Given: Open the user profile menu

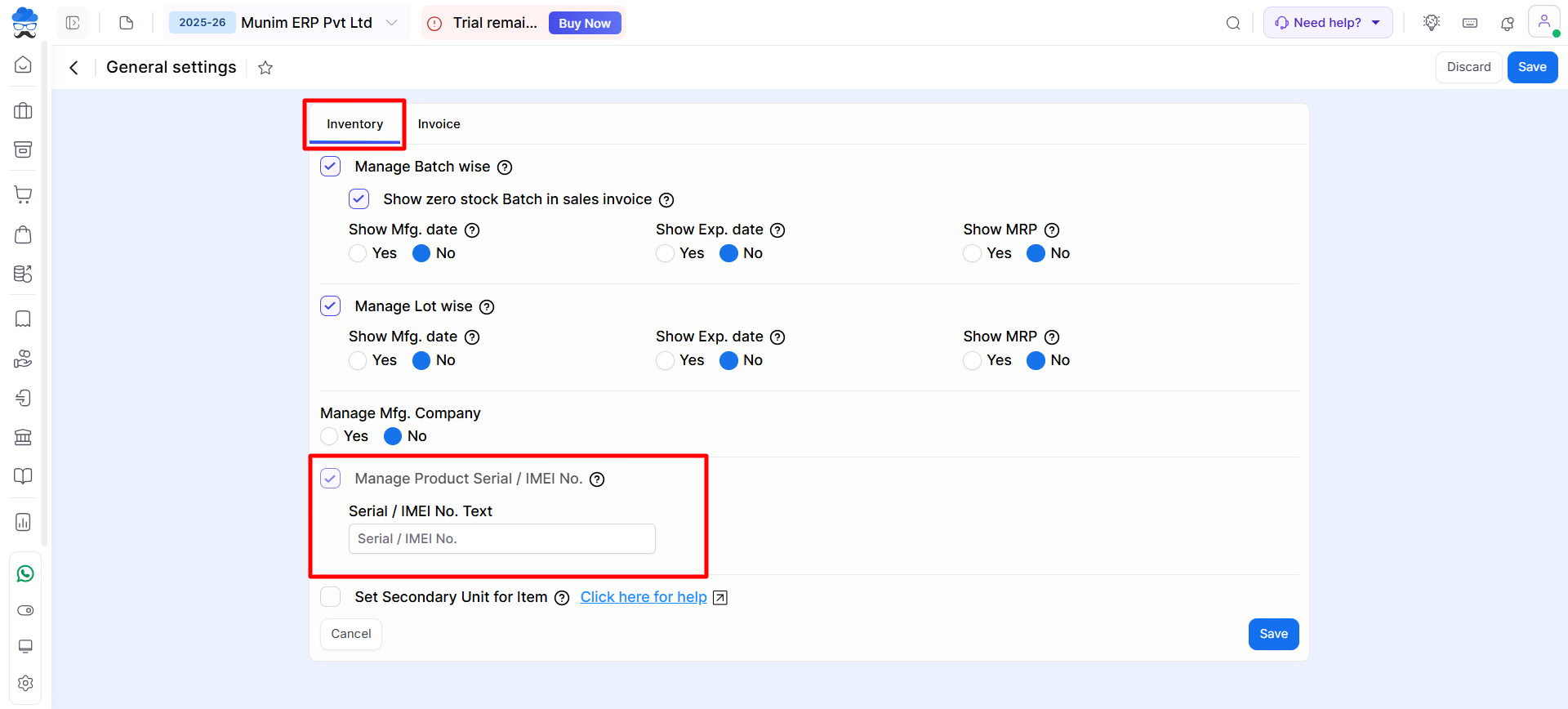Looking at the screenshot, I should (1543, 22).
